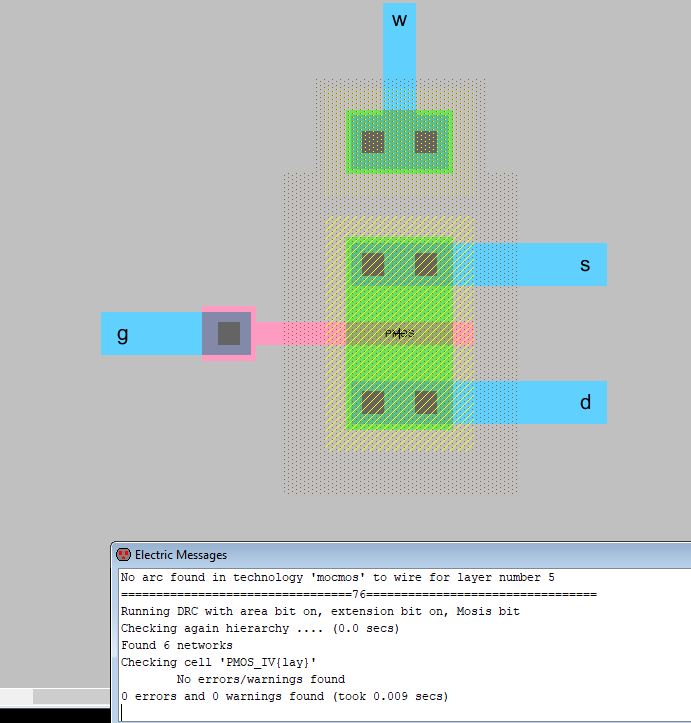Select the gate's poly-metal contact square
This screenshot has width=691, height=723.
(x=228, y=333)
